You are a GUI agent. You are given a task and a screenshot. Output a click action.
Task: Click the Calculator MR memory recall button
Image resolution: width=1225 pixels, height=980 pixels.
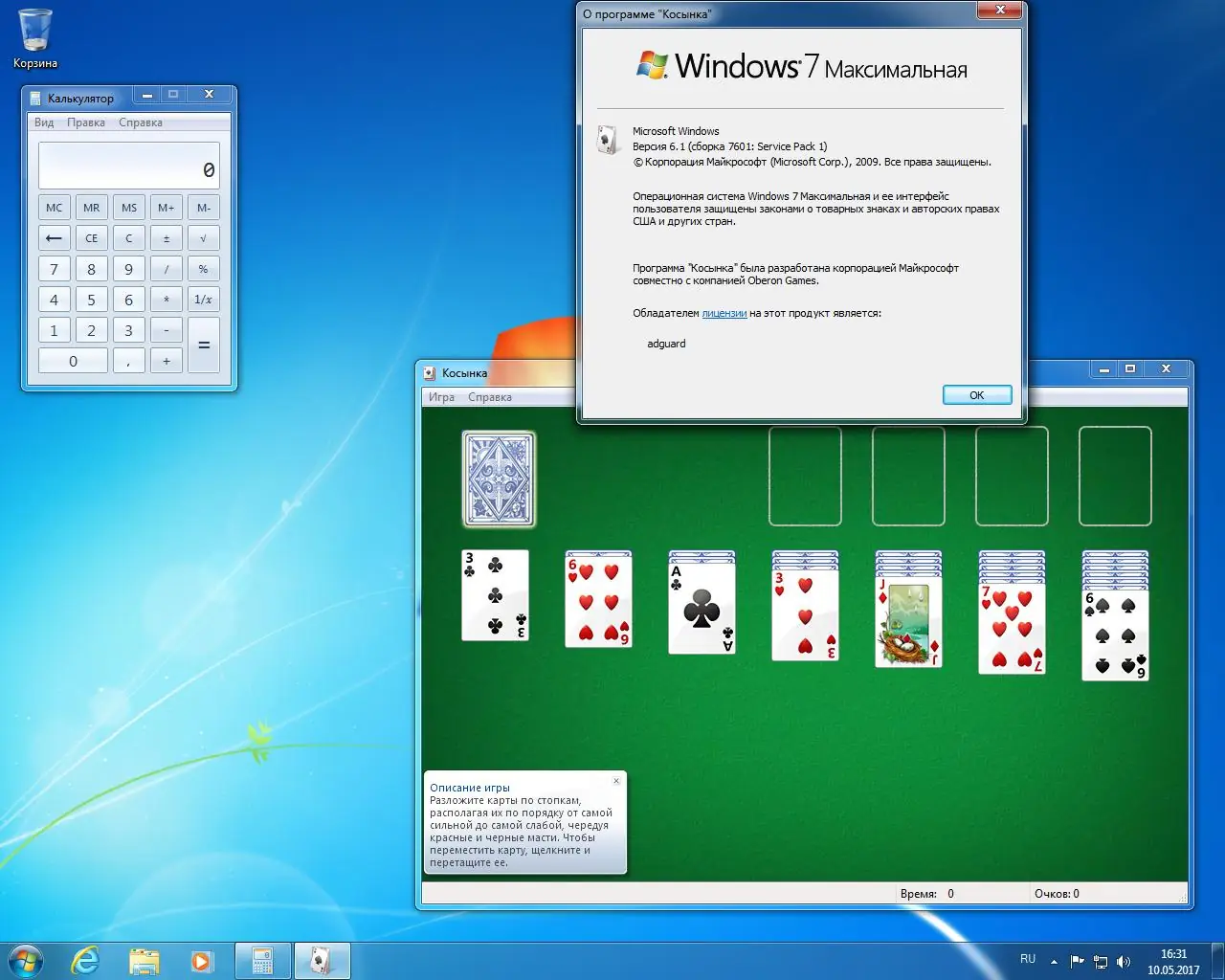coord(91,208)
